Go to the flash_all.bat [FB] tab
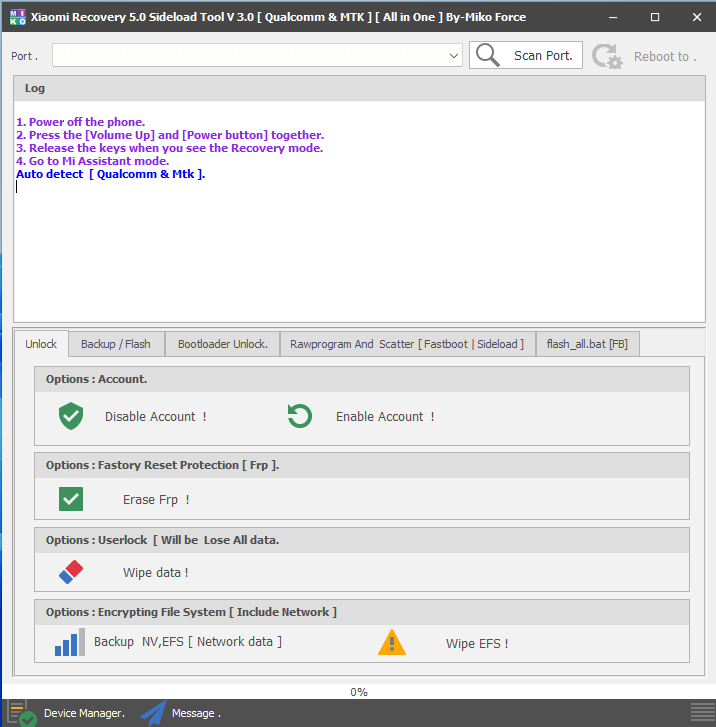 point(587,344)
